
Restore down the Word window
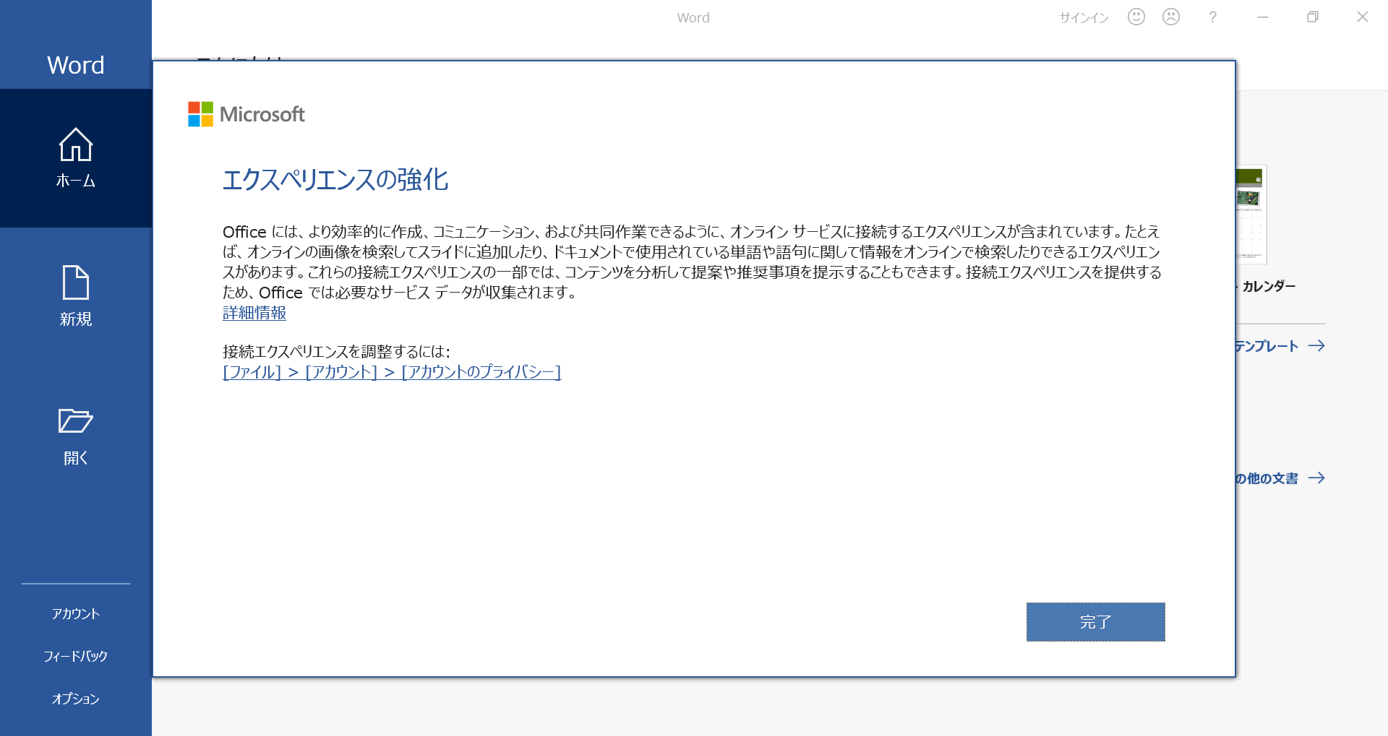tap(1312, 17)
